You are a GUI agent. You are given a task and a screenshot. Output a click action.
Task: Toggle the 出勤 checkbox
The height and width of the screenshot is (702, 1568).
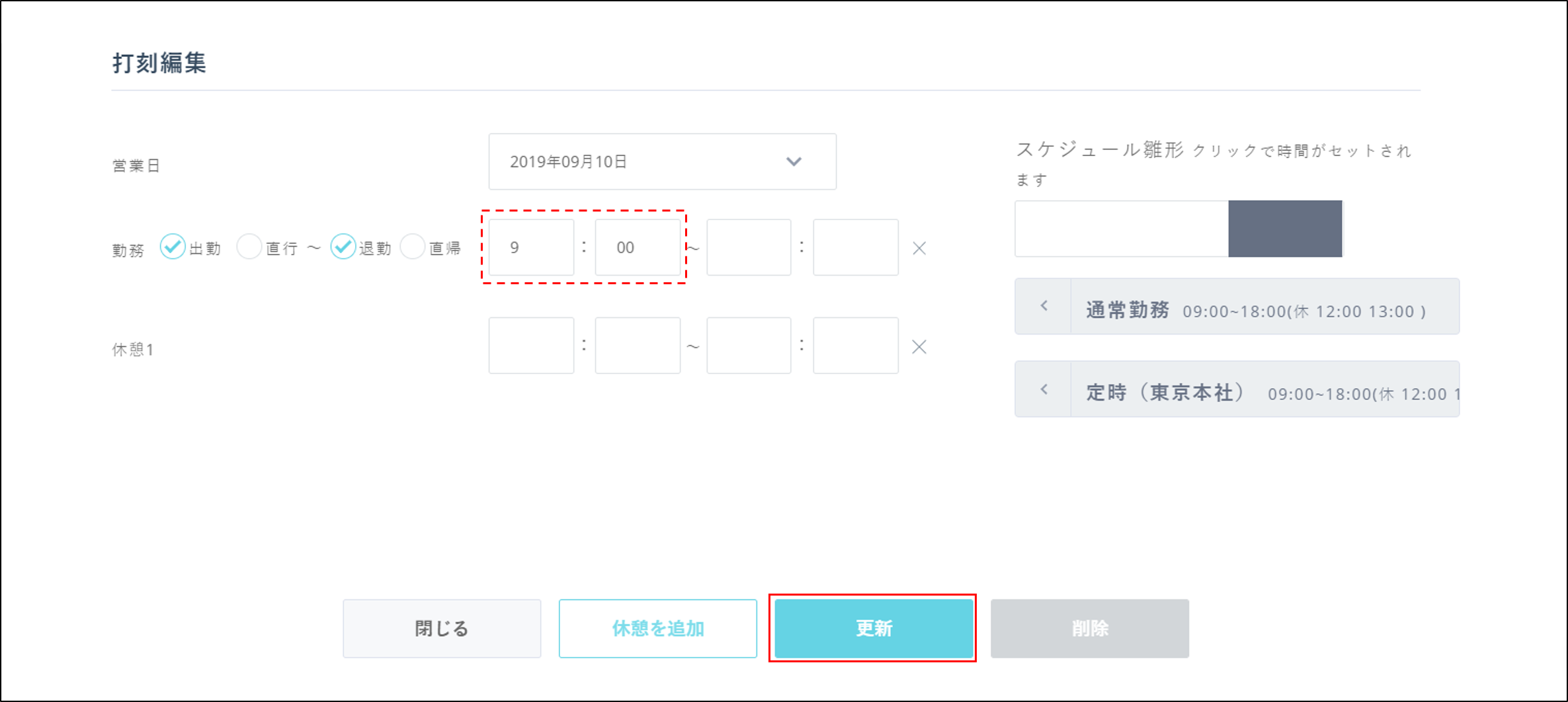pos(173,247)
